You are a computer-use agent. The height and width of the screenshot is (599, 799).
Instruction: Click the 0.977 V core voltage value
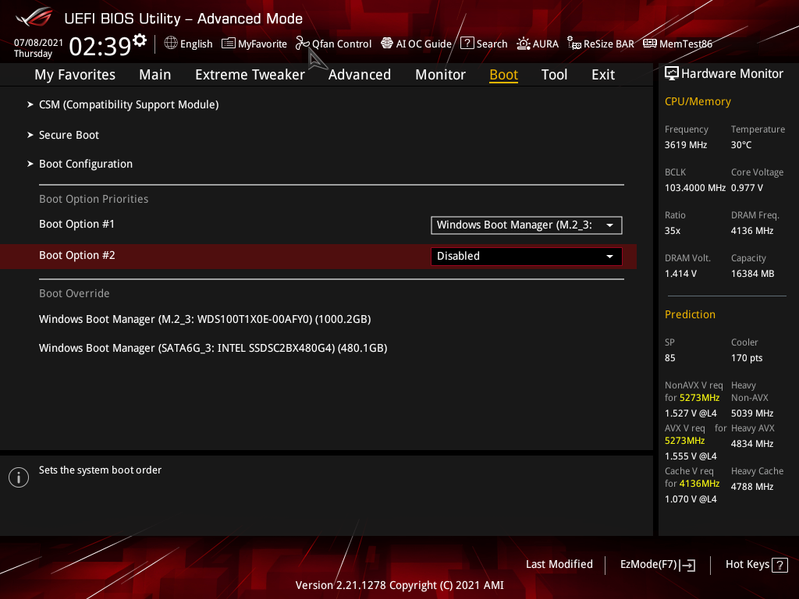coord(747,188)
